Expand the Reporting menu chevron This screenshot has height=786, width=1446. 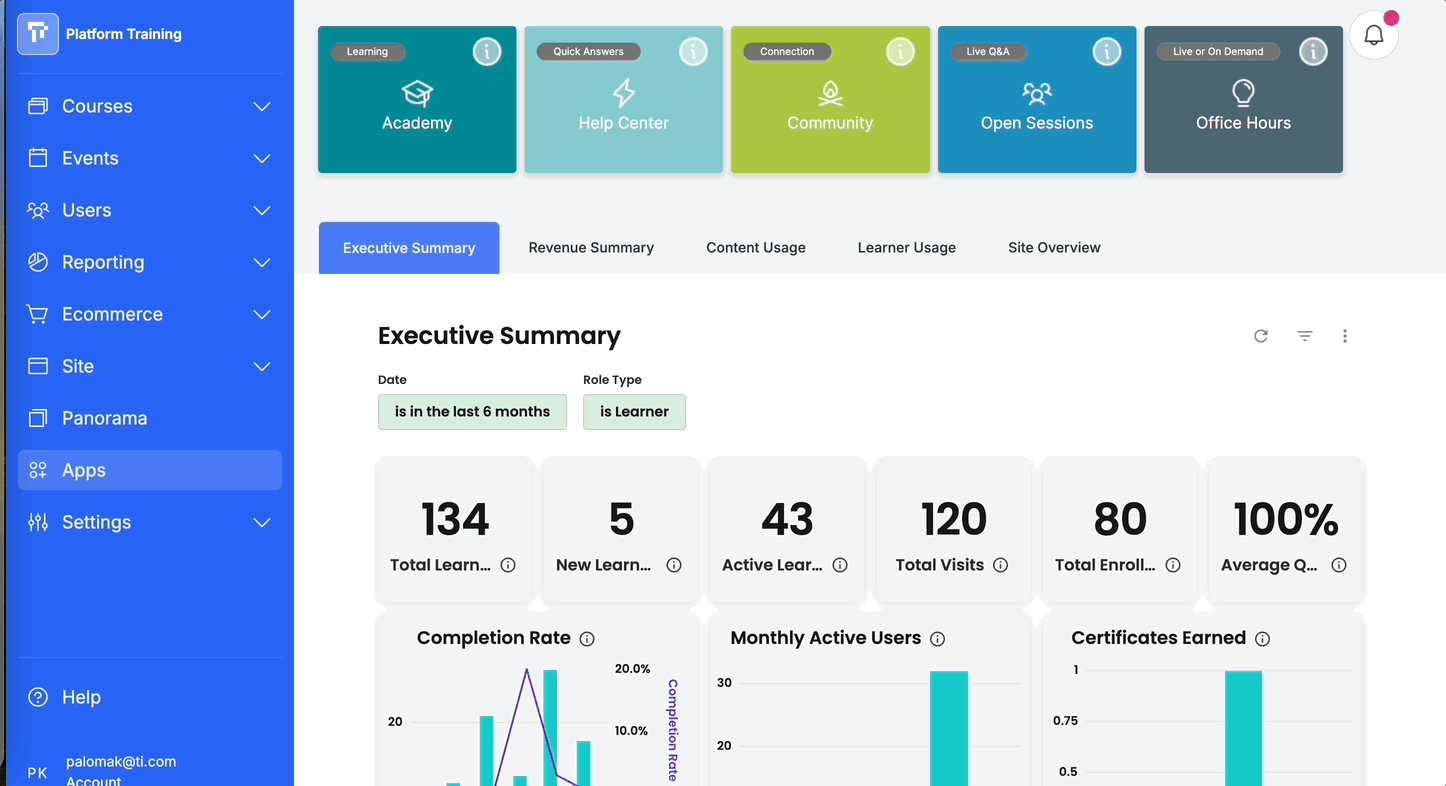point(262,262)
